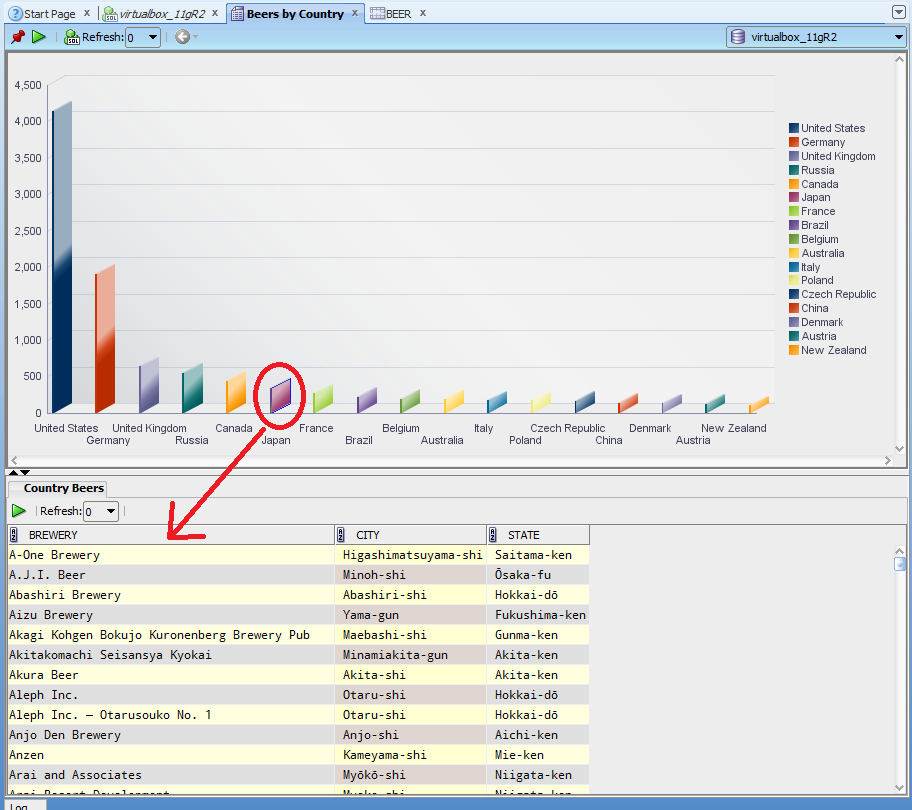The height and width of the screenshot is (810, 912).
Task: Click the United States legend swatch
Action: [x=793, y=128]
